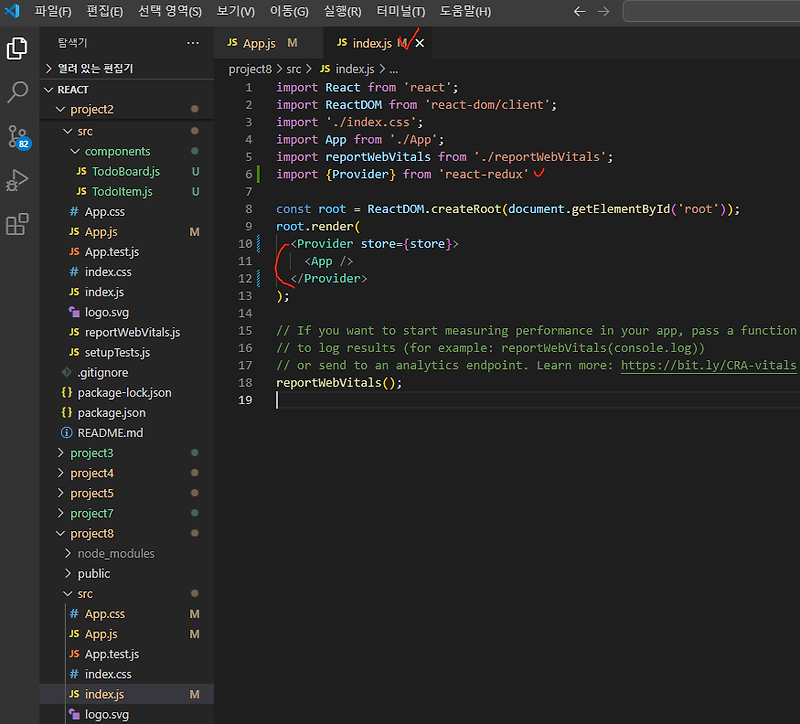The width and height of the screenshot is (800, 724).
Task: Click the top search command box
Action: (x=711, y=11)
